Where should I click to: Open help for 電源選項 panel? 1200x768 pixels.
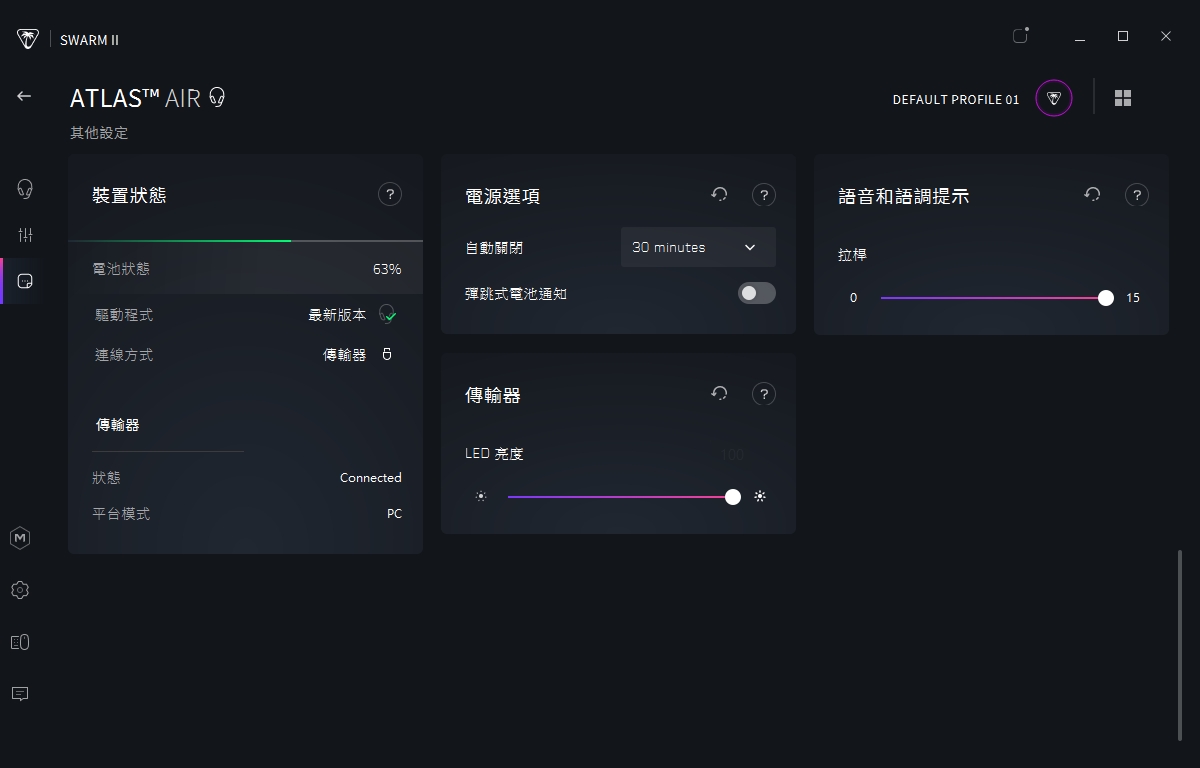(764, 195)
